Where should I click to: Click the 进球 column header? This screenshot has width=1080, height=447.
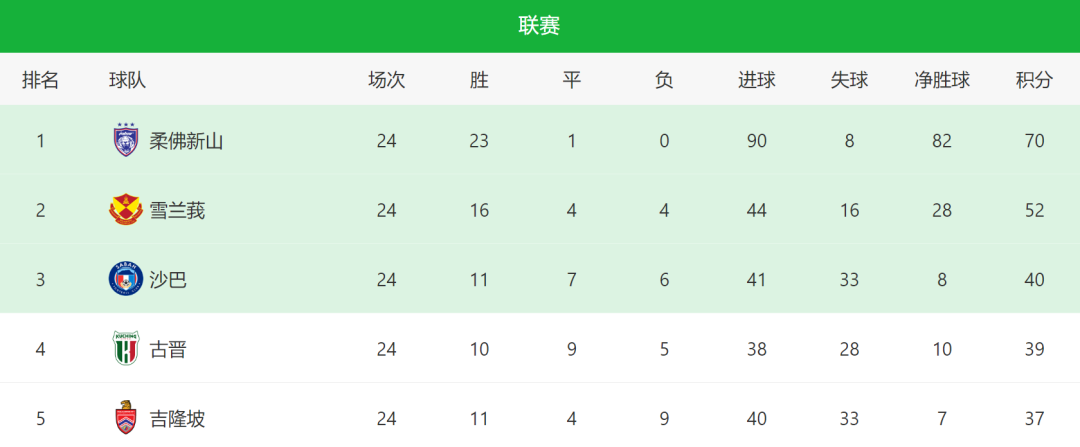pos(756,80)
